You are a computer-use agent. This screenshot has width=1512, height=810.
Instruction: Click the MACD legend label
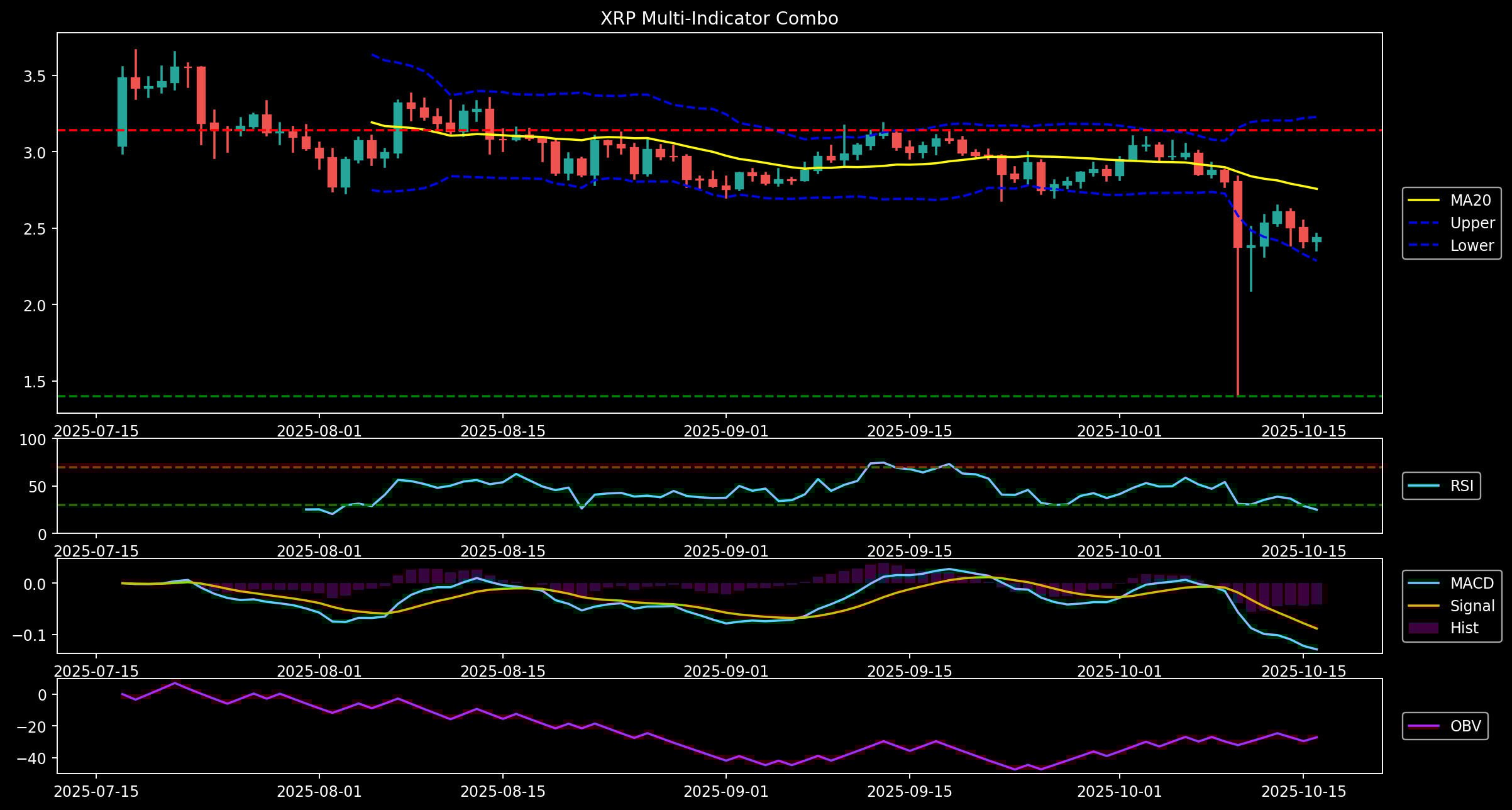point(1472,584)
